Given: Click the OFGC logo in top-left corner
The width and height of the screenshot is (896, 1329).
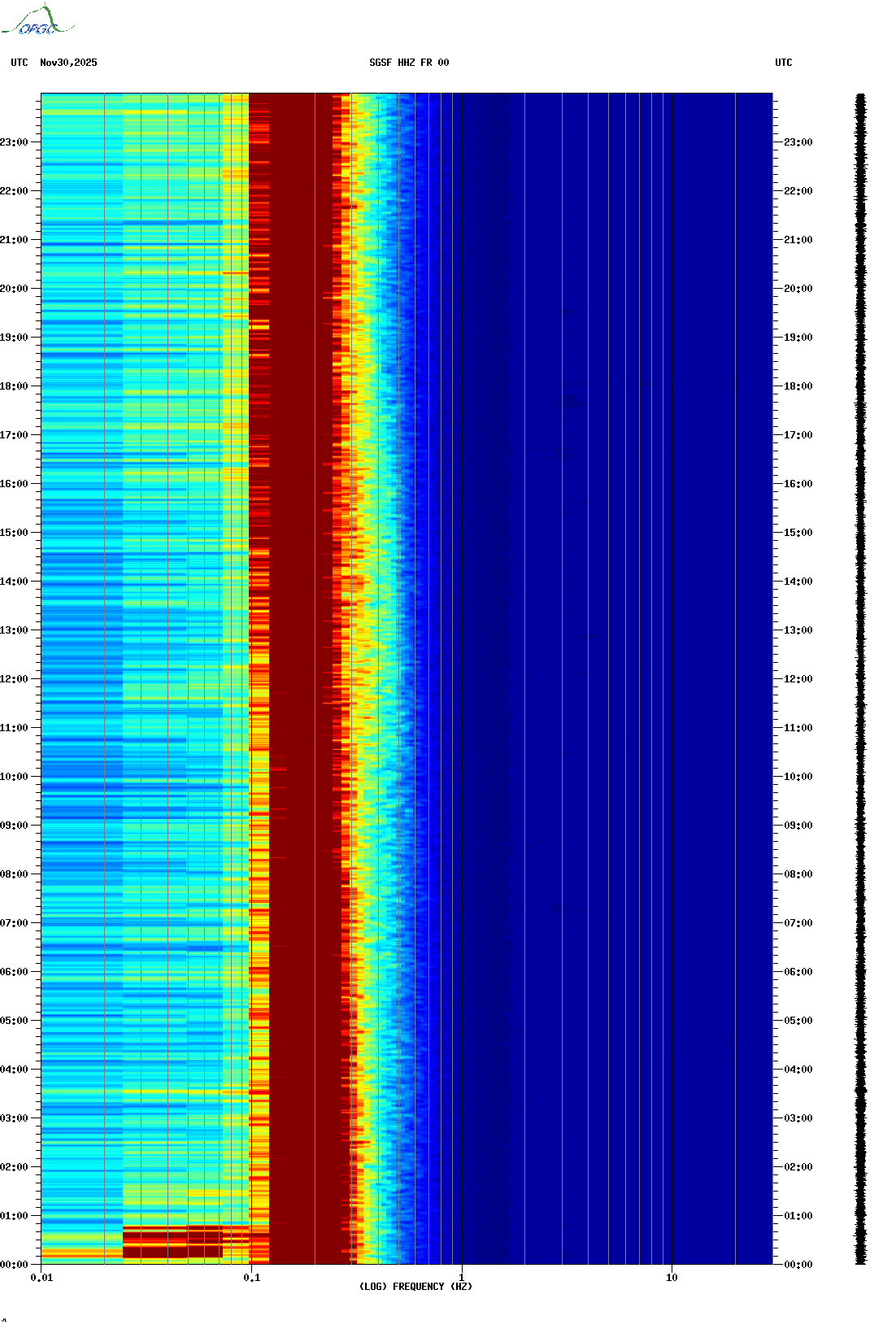Looking at the screenshot, I should (x=37, y=21).
